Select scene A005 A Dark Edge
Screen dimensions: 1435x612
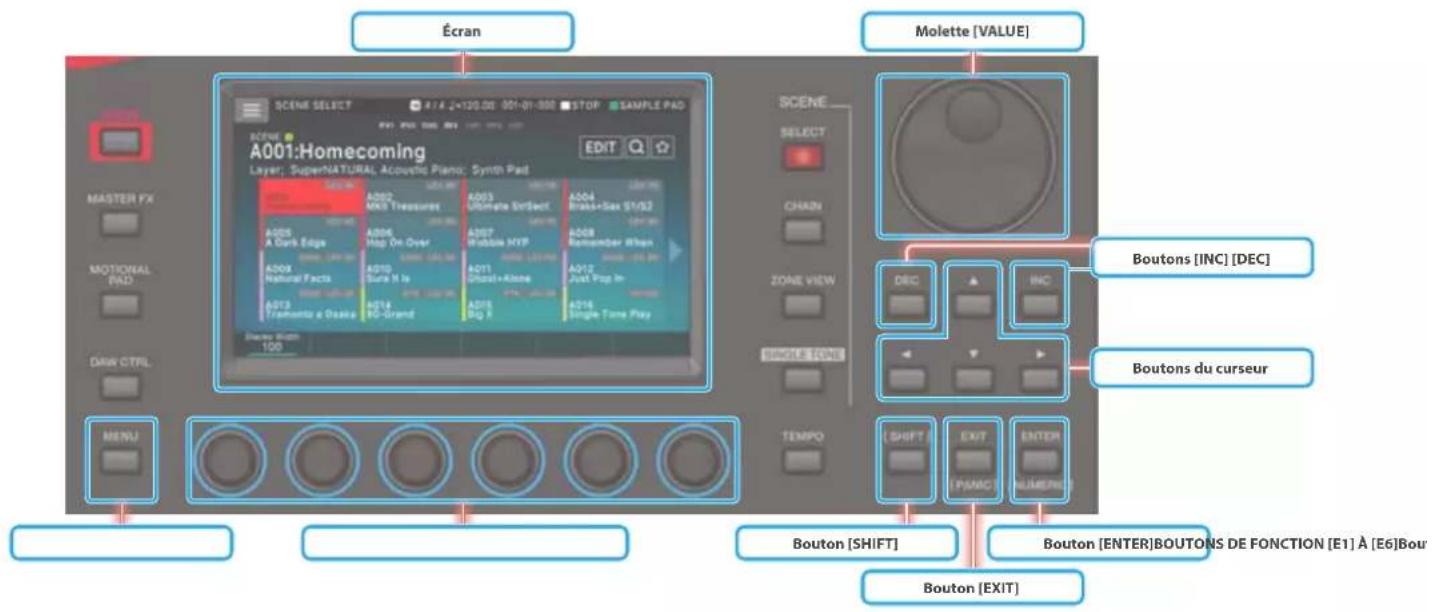click(309, 233)
